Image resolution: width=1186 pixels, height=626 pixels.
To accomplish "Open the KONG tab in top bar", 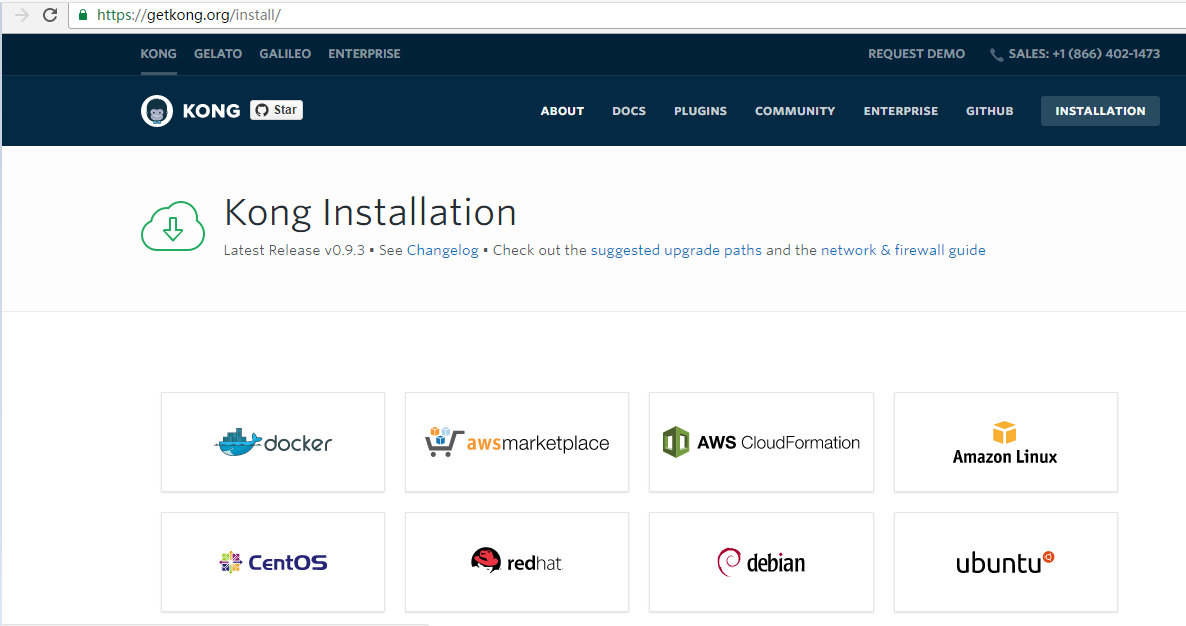I will click(x=158, y=54).
